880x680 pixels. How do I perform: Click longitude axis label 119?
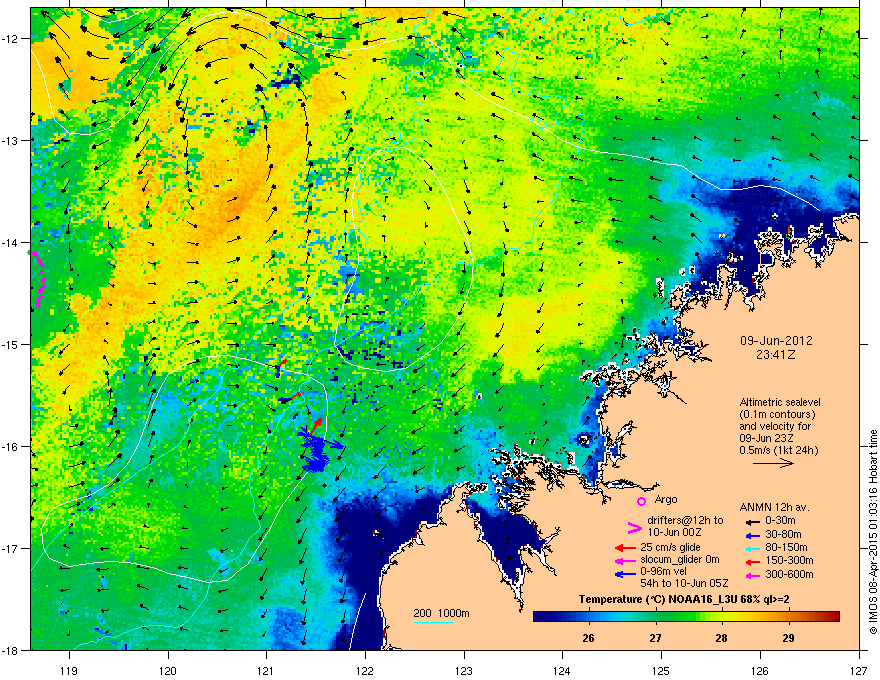click(x=69, y=670)
